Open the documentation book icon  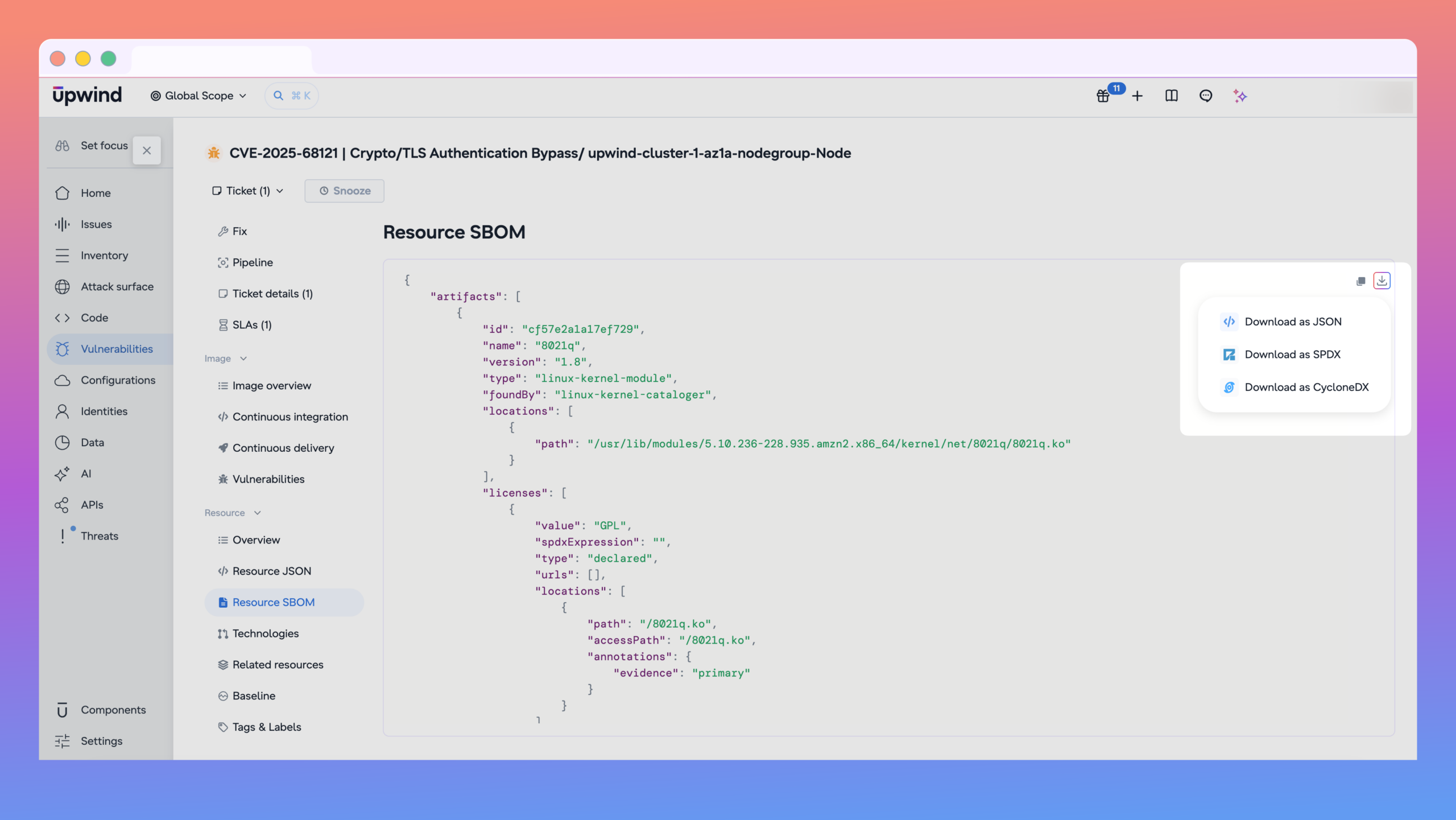(x=1171, y=96)
